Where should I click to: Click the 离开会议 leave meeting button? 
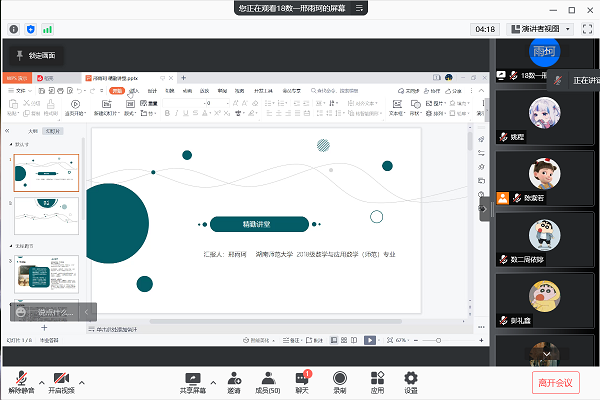coord(559,381)
